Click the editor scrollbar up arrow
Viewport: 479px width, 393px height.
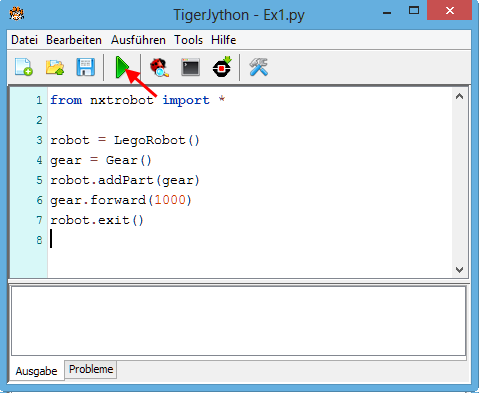[460, 97]
